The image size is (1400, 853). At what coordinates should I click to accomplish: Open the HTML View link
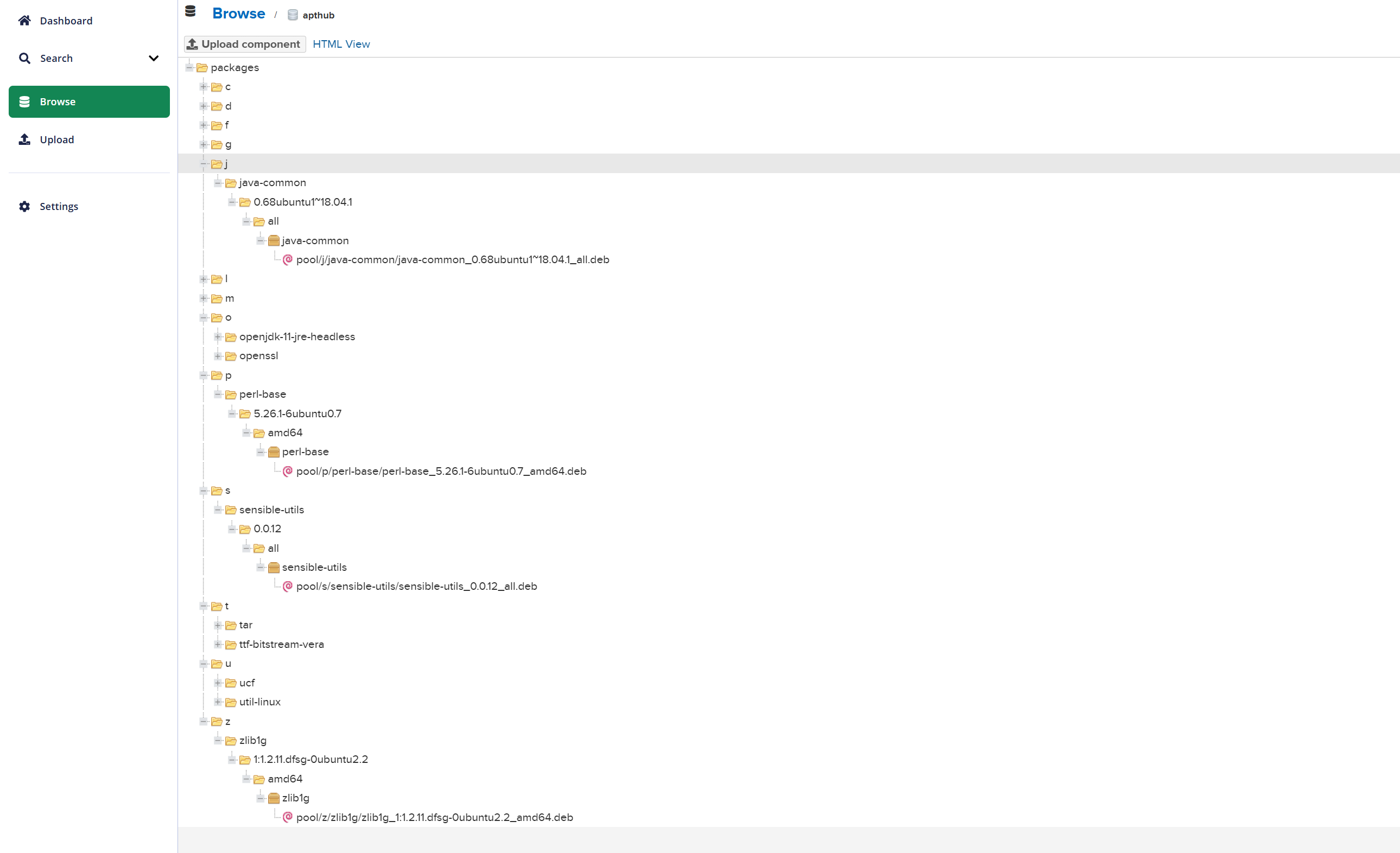tap(341, 44)
